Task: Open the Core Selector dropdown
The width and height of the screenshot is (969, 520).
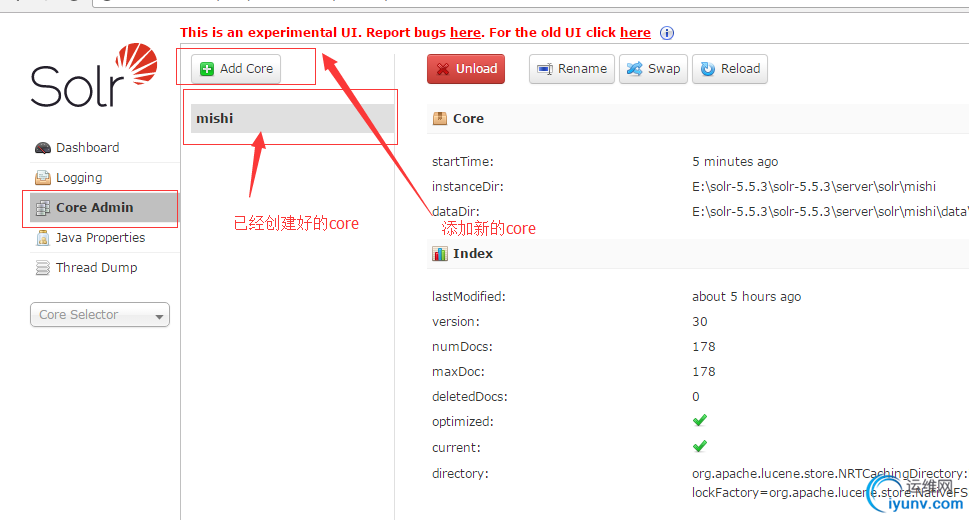Action: [99, 315]
